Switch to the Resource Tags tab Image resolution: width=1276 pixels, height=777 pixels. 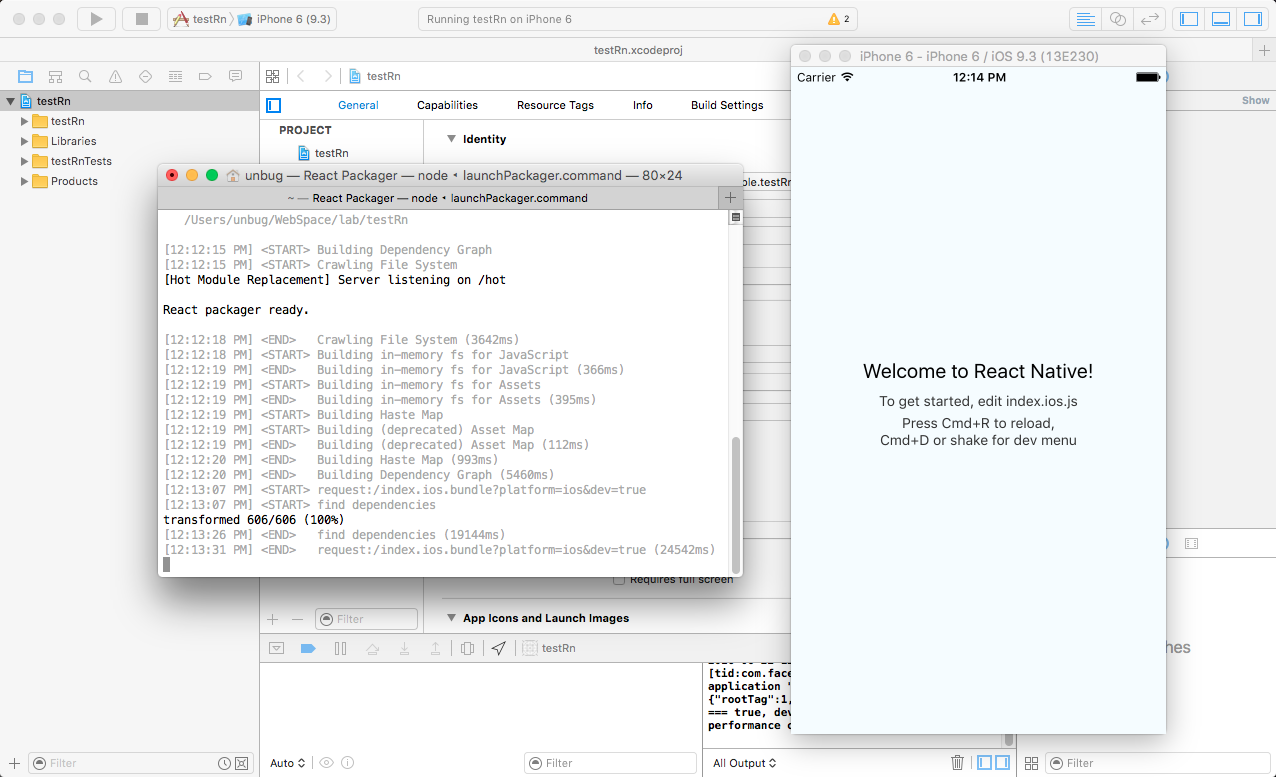(x=555, y=105)
